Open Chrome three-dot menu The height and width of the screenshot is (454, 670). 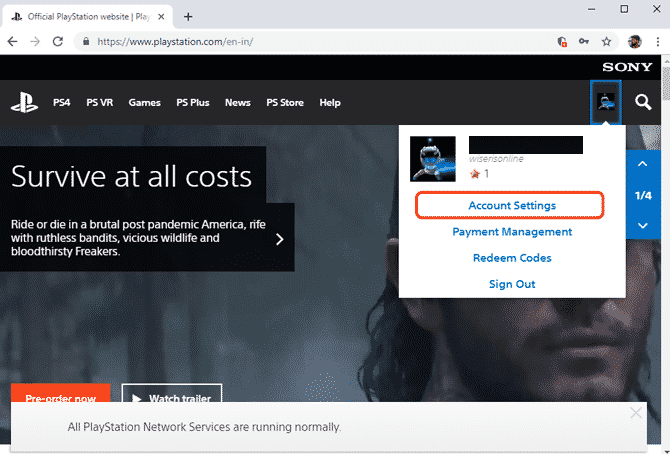(658, 41)
